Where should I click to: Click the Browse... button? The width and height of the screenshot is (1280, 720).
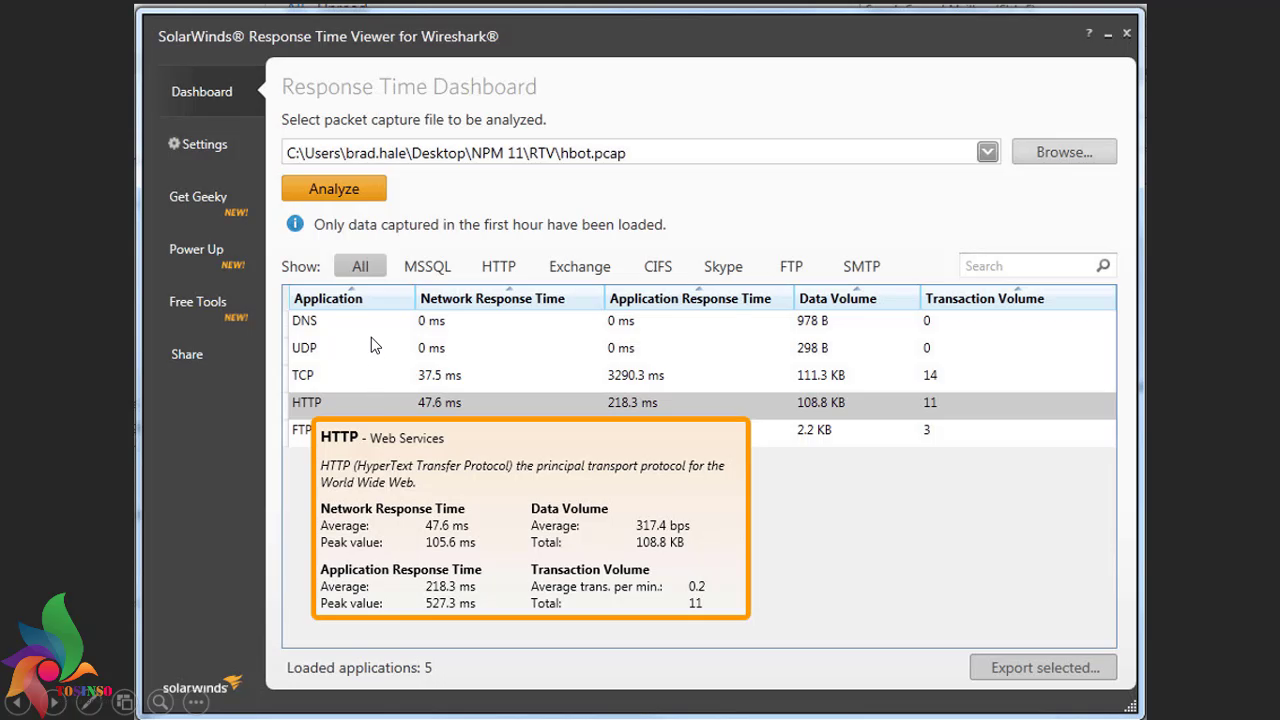tap(1064, 152)
